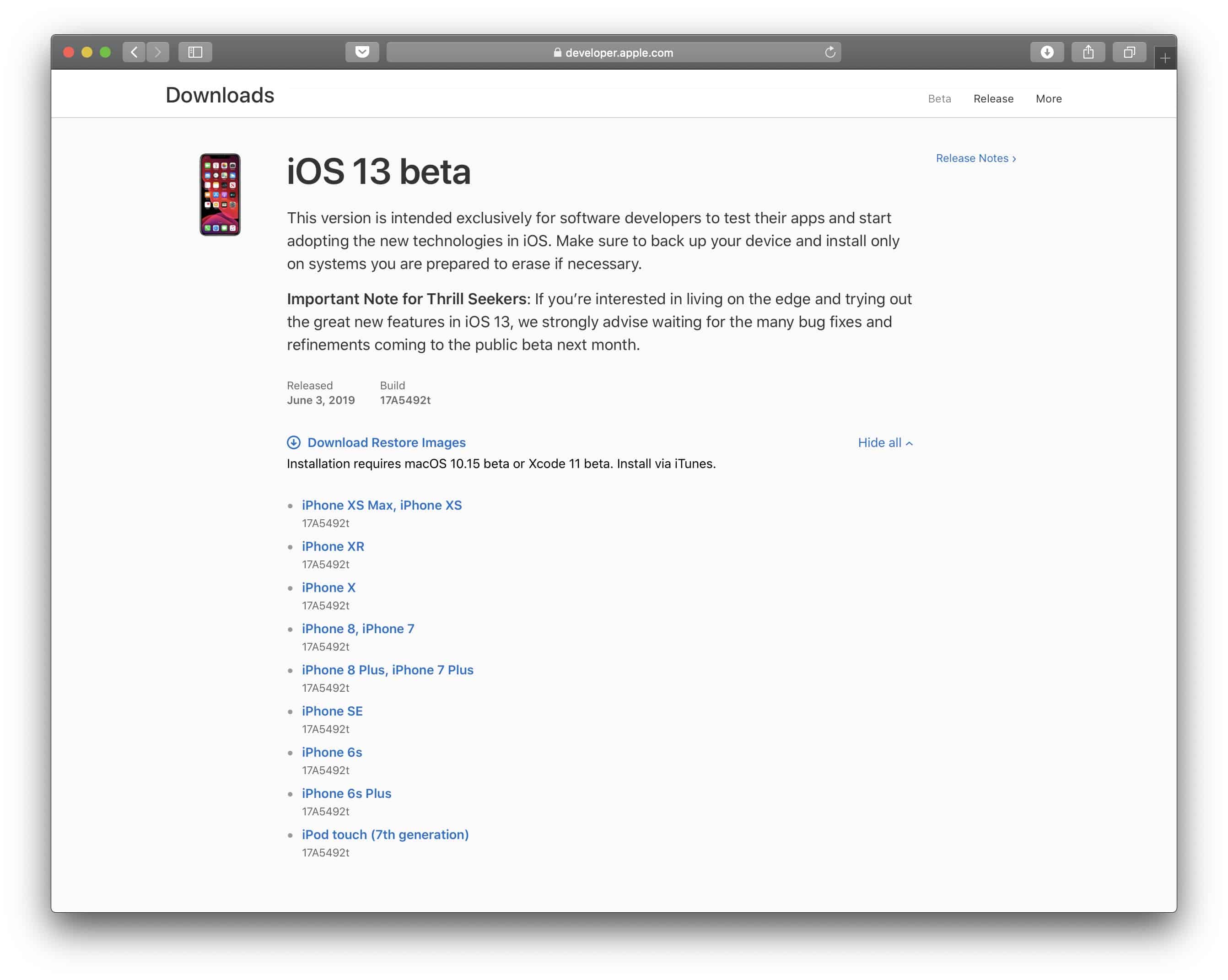This screenshot has height=980, width=1228.
Task: Click the Download Restore Images icon
Action: tap(294, 442)
